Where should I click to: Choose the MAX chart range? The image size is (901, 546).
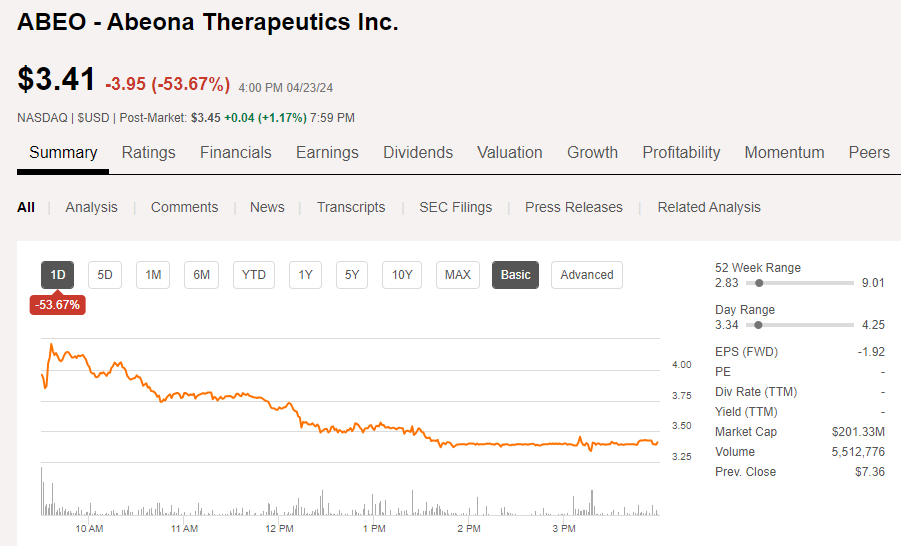[458, 275]
